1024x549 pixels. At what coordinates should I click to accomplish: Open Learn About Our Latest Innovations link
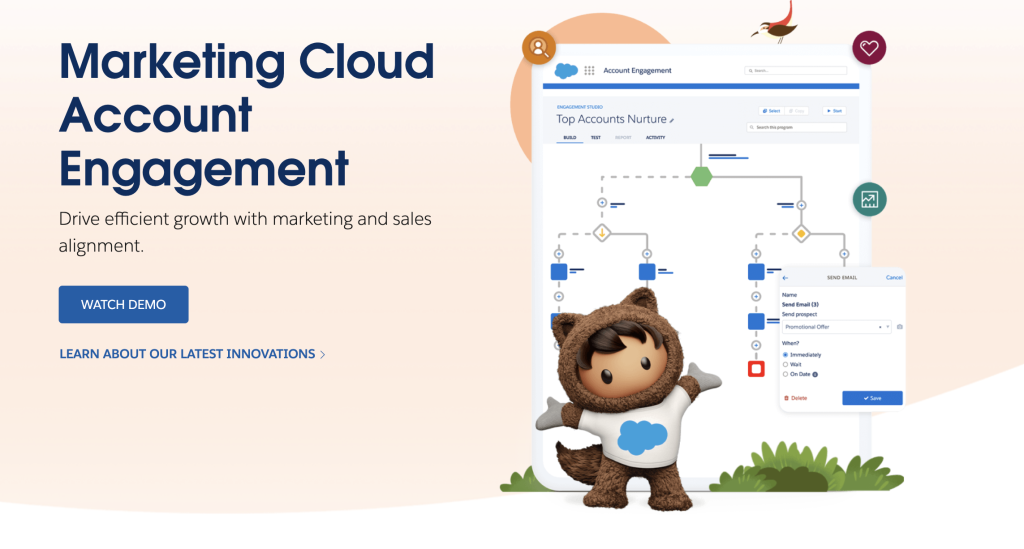(192, 354)
